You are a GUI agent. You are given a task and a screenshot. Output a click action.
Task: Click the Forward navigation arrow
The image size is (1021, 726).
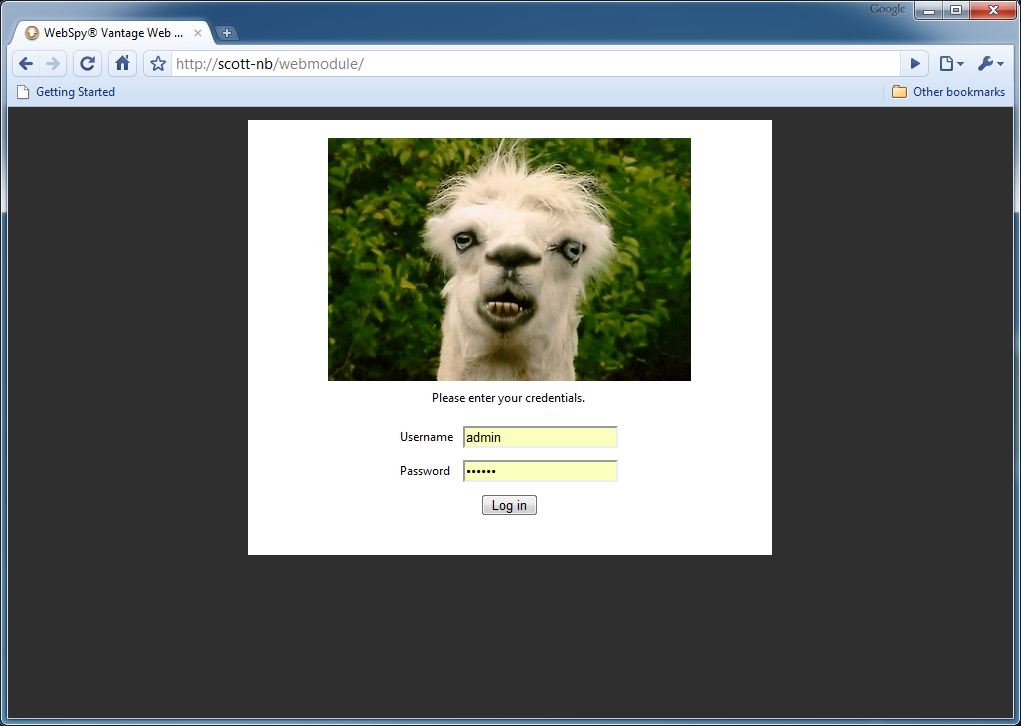(54, 64)
